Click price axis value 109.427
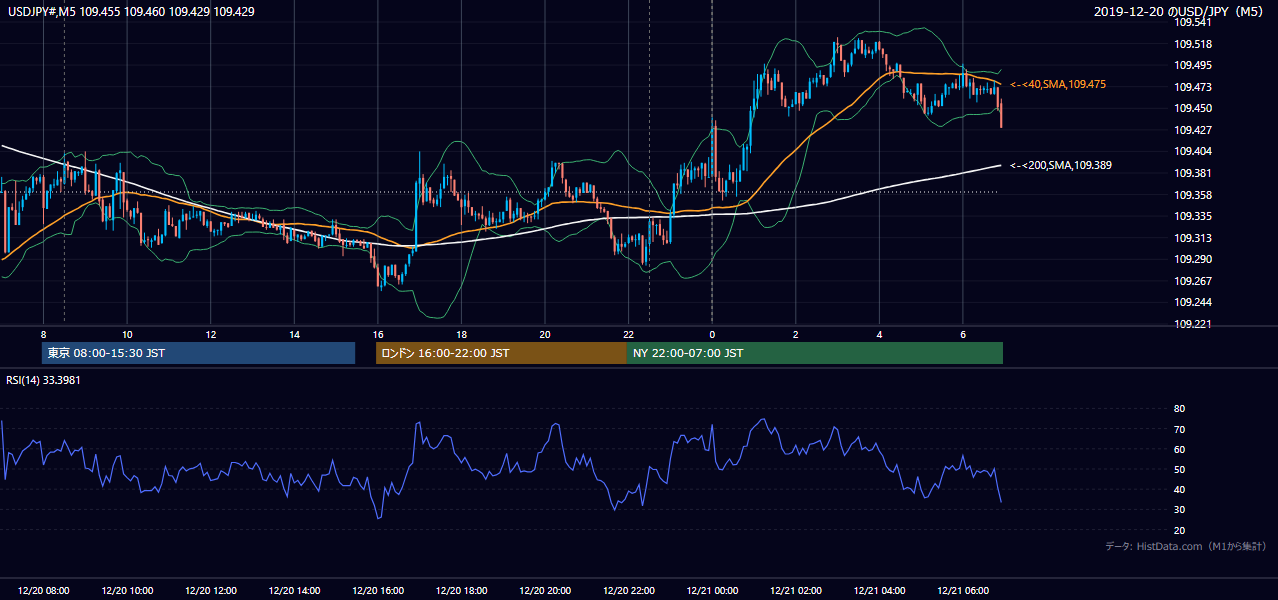Image resolution: width=1278 pixels, height=600 pixels. [x=1192, y=130]
